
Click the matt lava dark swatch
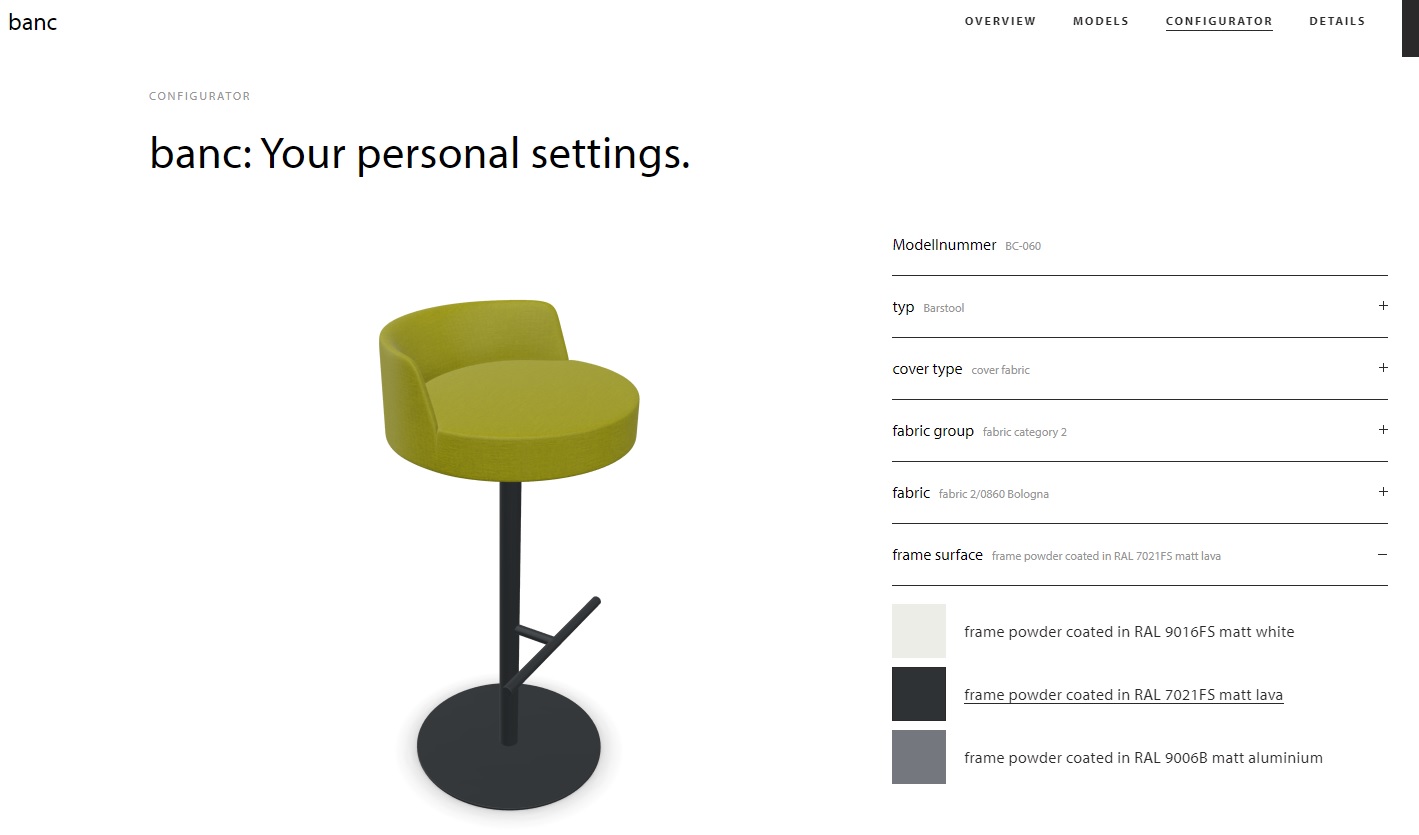coord(919,694)
